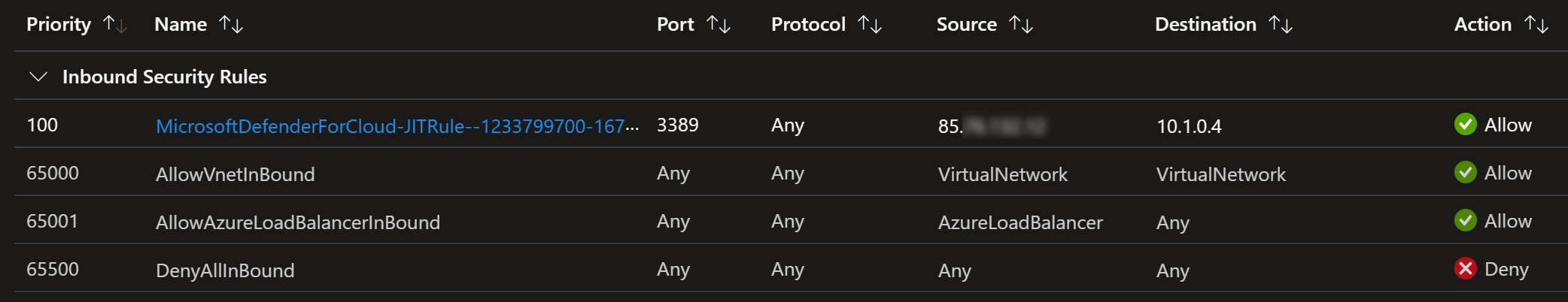1568x302 pixels.
Task: Click the Destination column header text
Action: 1205,25
